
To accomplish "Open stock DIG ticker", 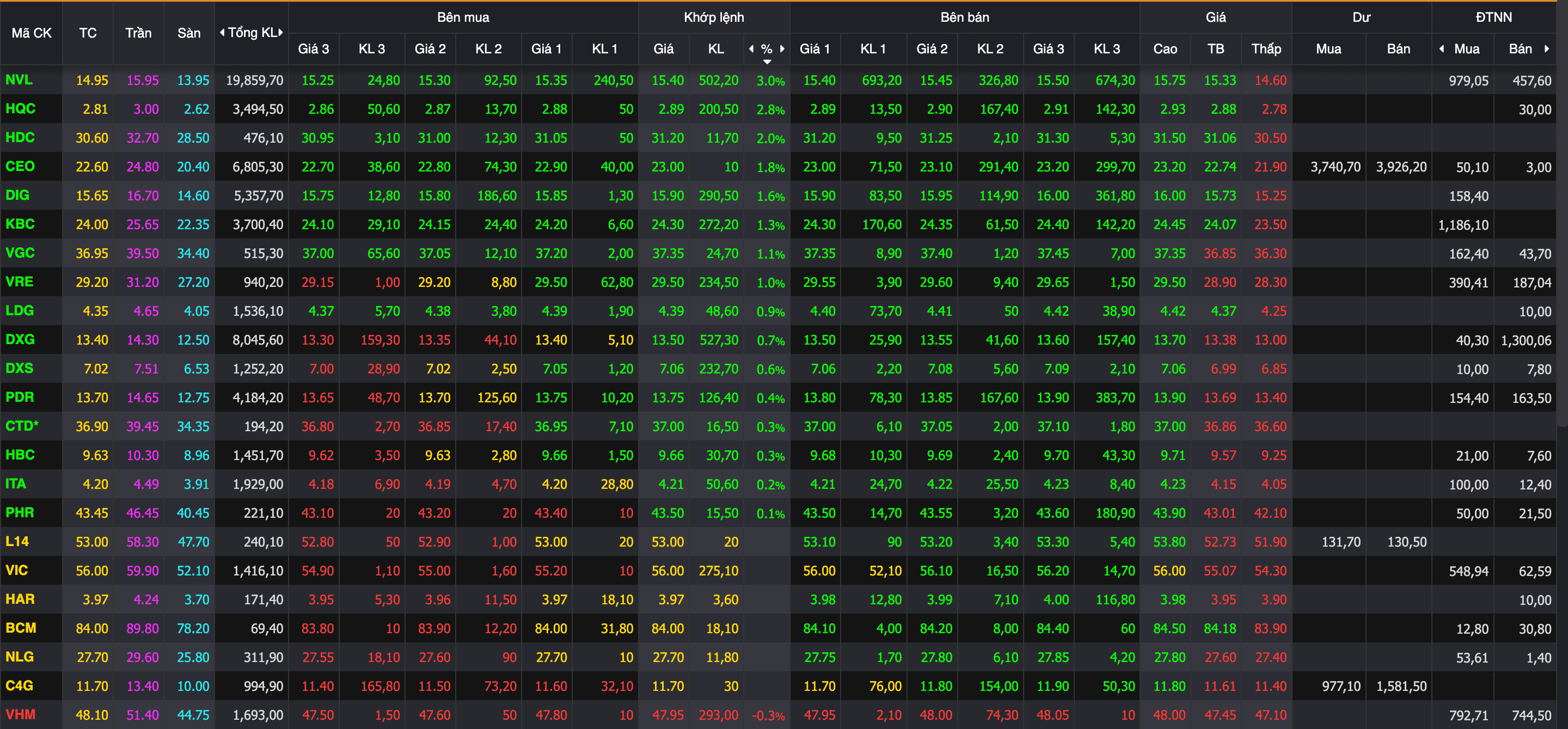I will click(x=17, y=195).
